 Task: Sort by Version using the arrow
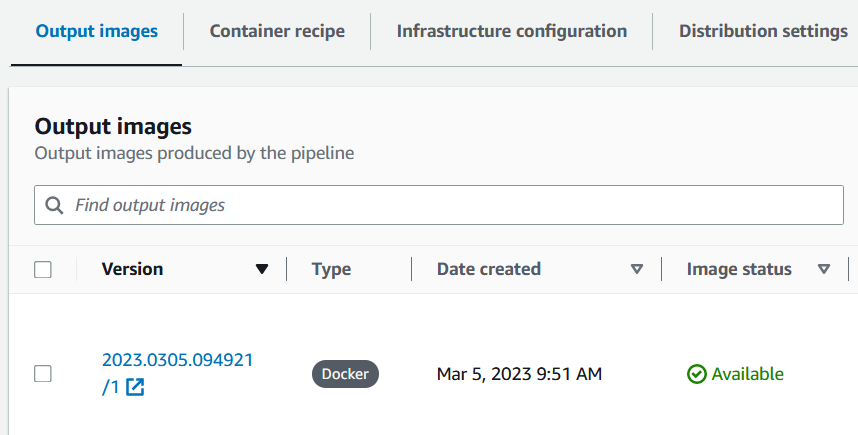262,269
